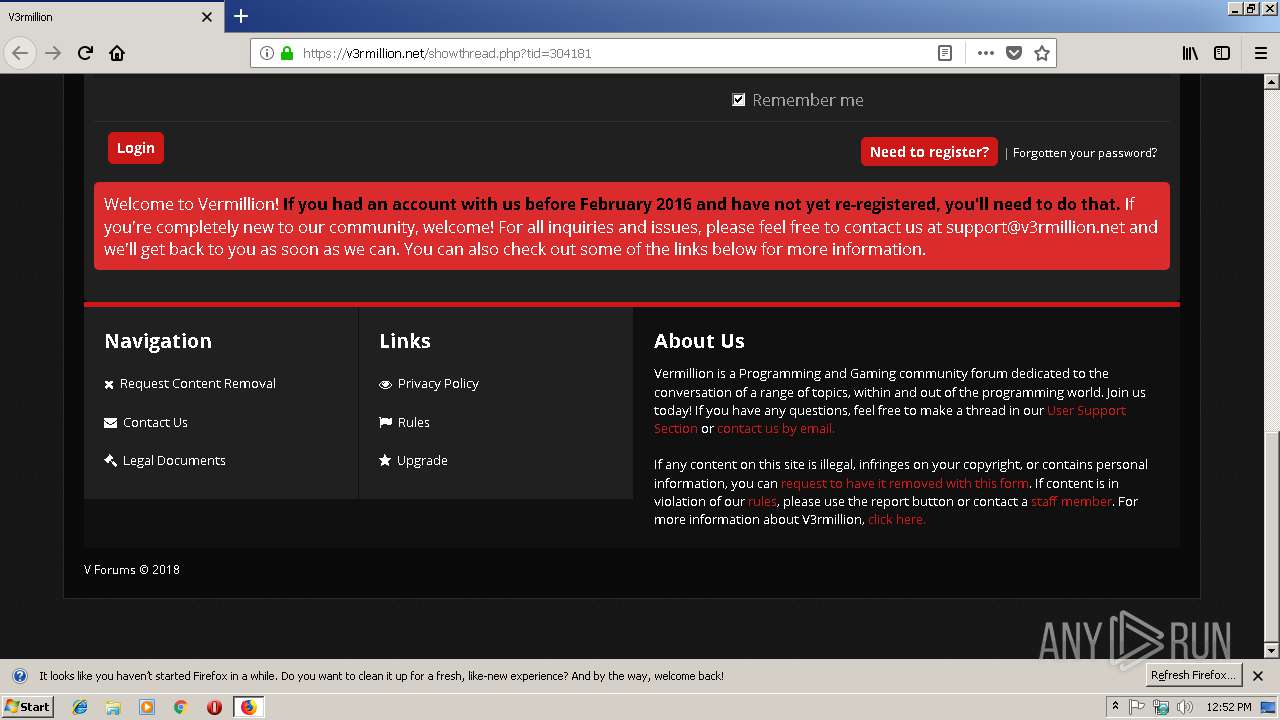The height and width of the screenshot is (720, 1280).
Task: Open the Rules footer link
Action: click(x=414, y=423)
